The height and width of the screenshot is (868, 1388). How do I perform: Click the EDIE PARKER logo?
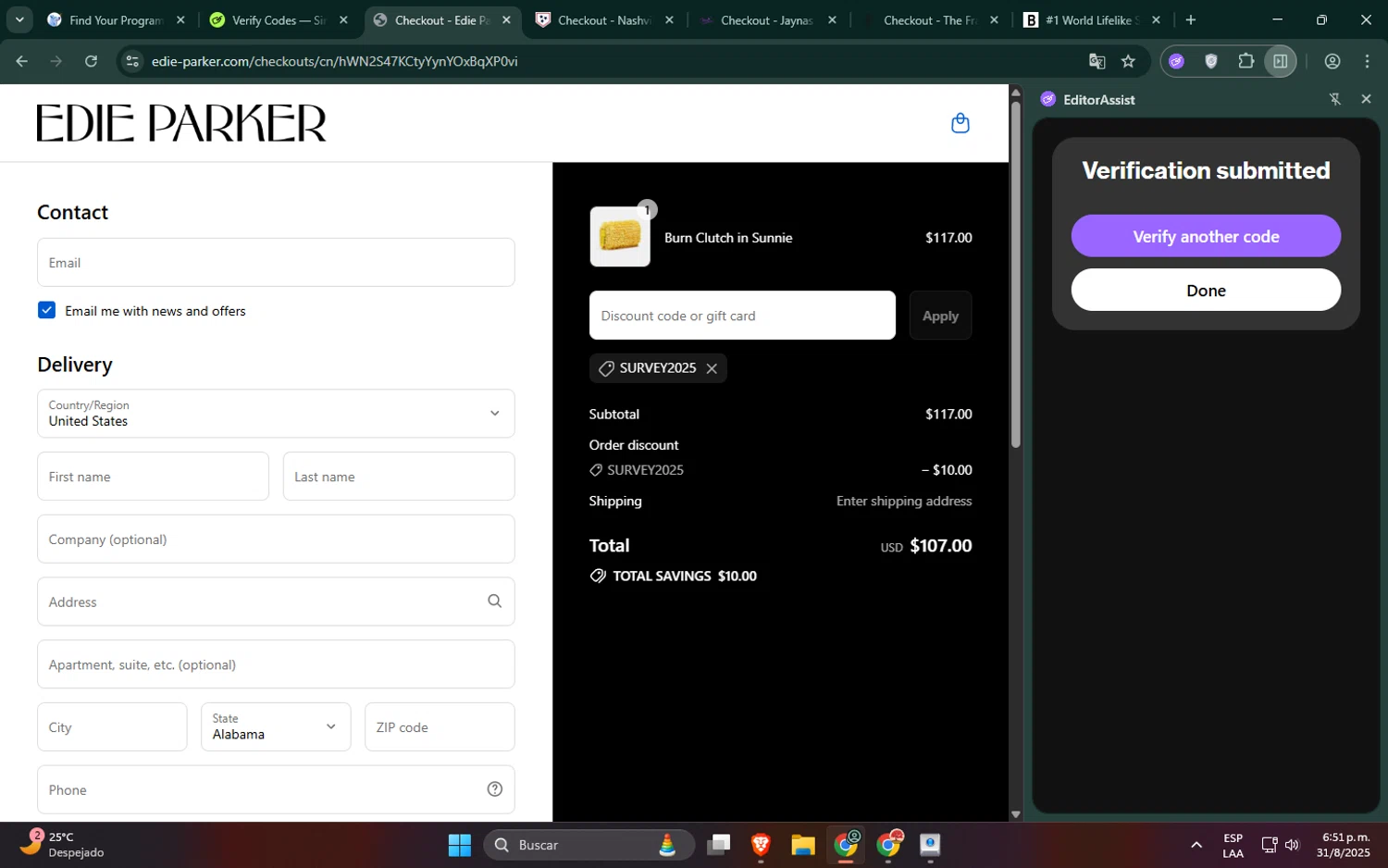pyautogui.click(x=181, y=123)
